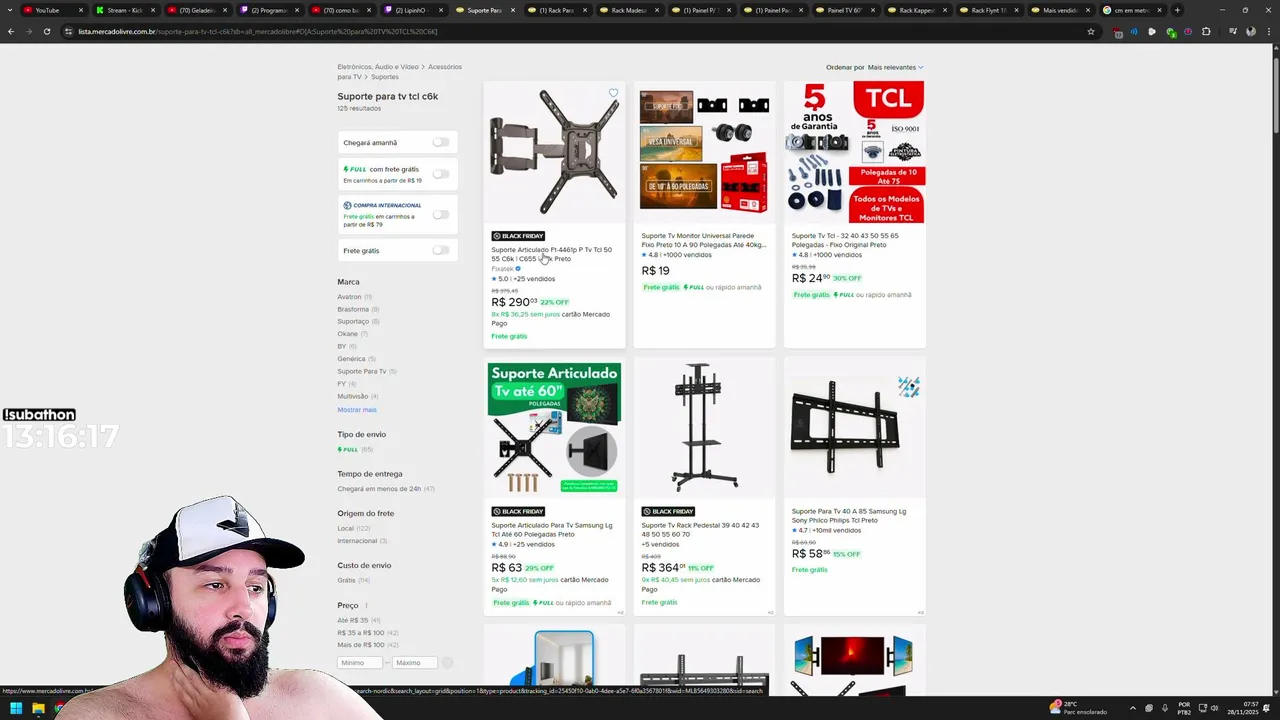
Task: Switch to the Rack Madesa tab
Action: pos(628,10)
